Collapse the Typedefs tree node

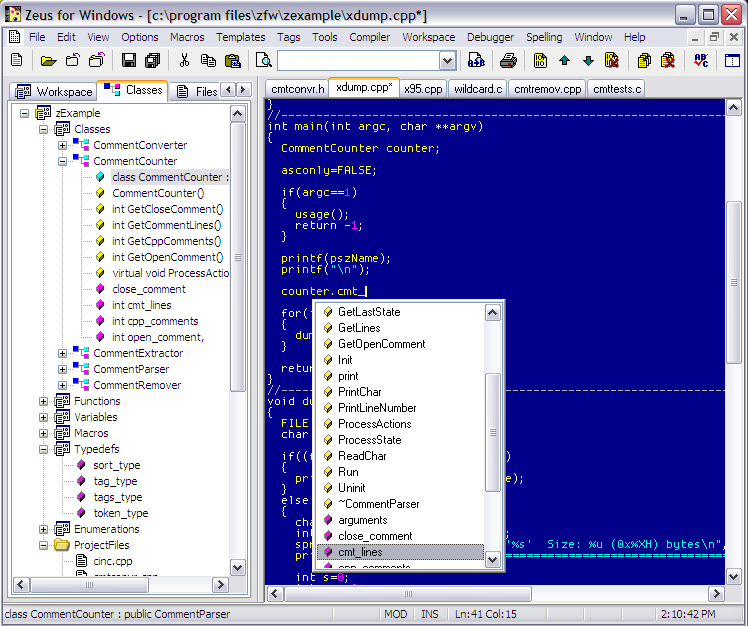(x=43, y=449)
